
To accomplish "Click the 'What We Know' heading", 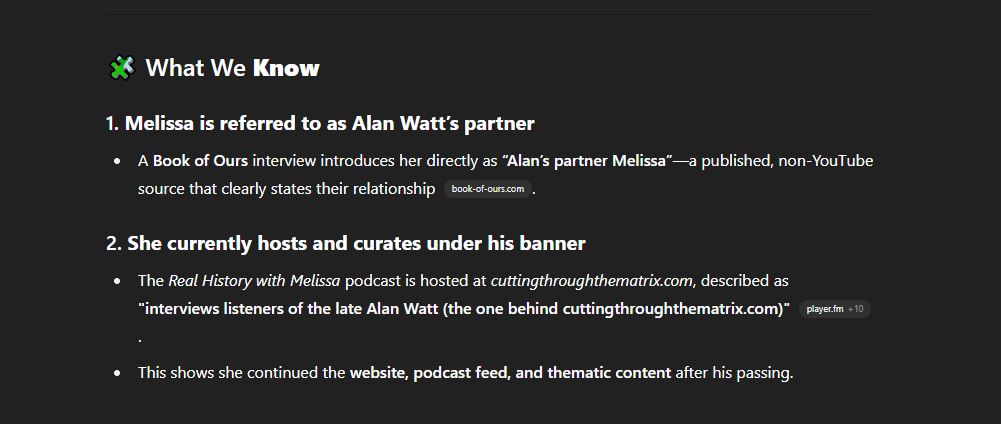I will click(232, 68).
